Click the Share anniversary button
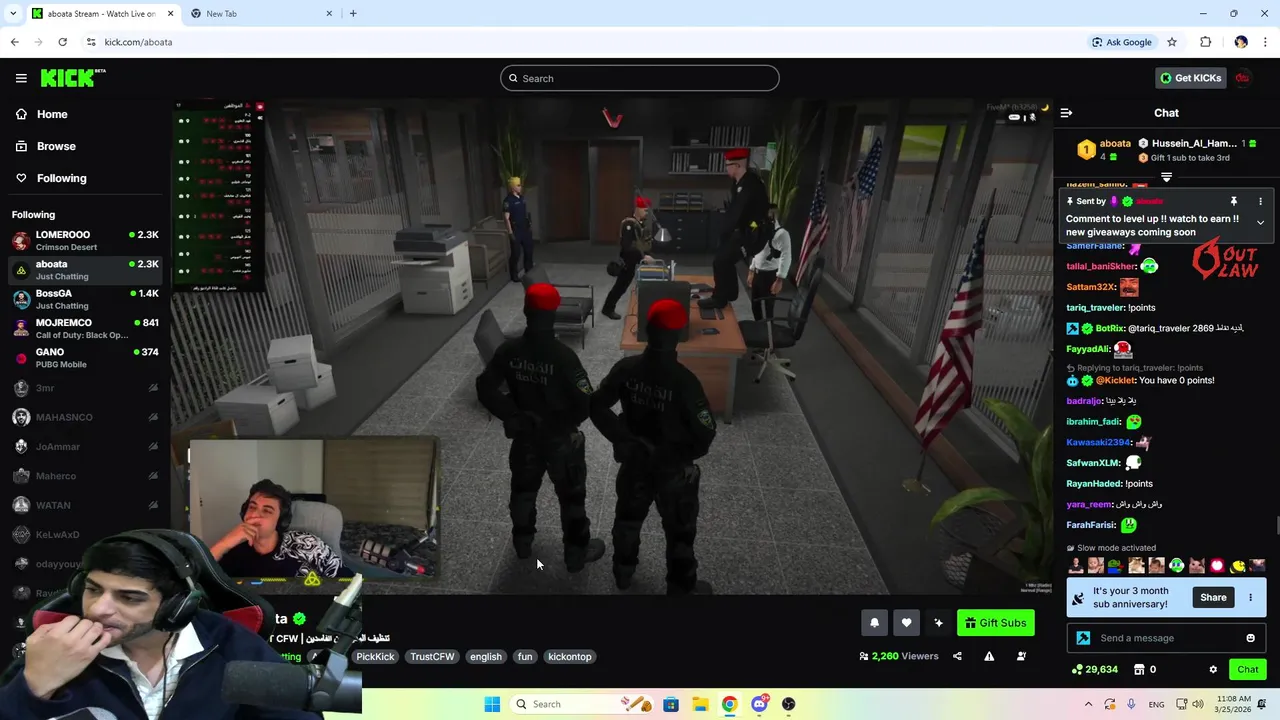1280x720 pixels. pos(1213,597)
